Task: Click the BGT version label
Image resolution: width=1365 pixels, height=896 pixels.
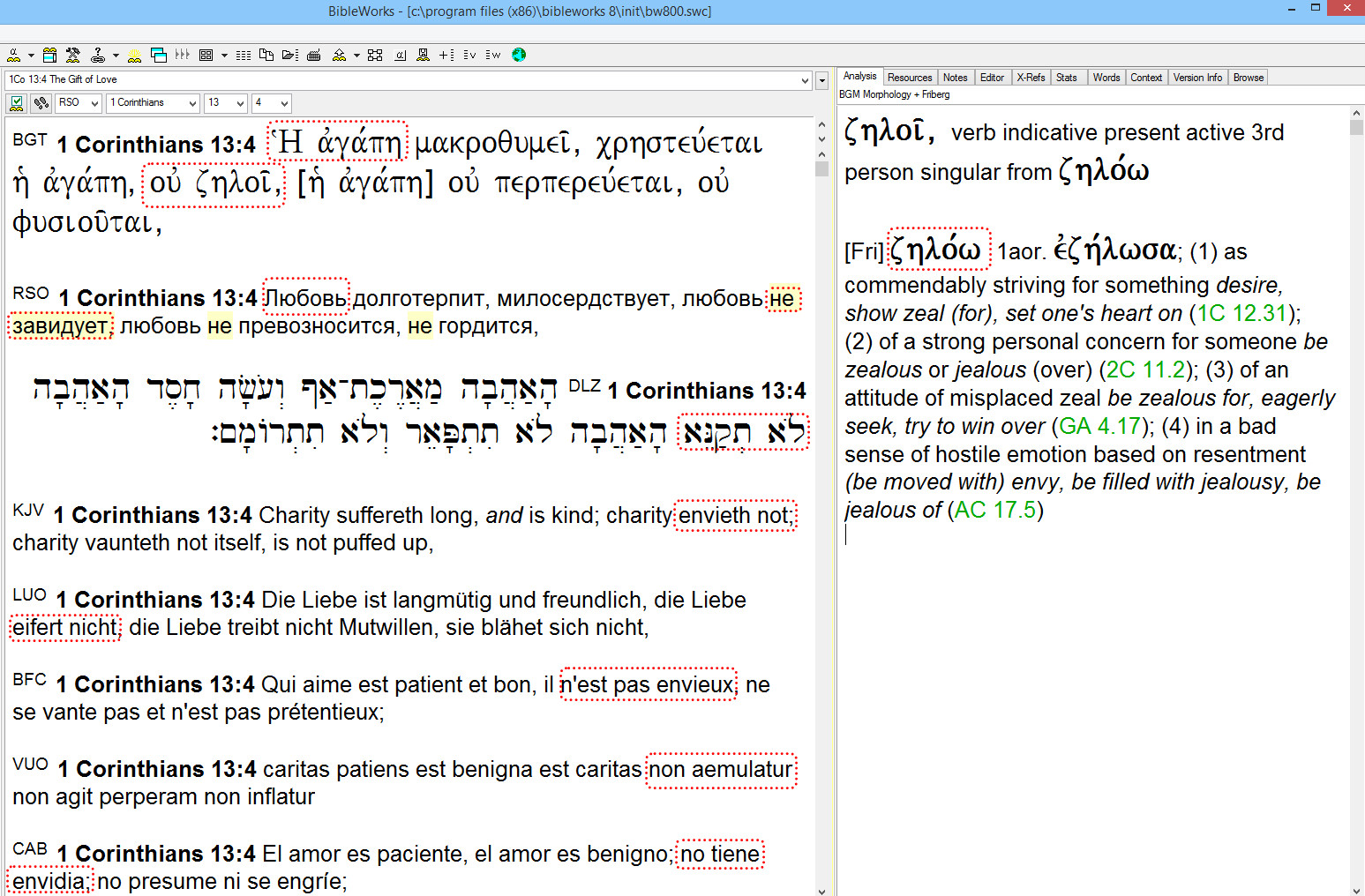Action: click(29, 140)
